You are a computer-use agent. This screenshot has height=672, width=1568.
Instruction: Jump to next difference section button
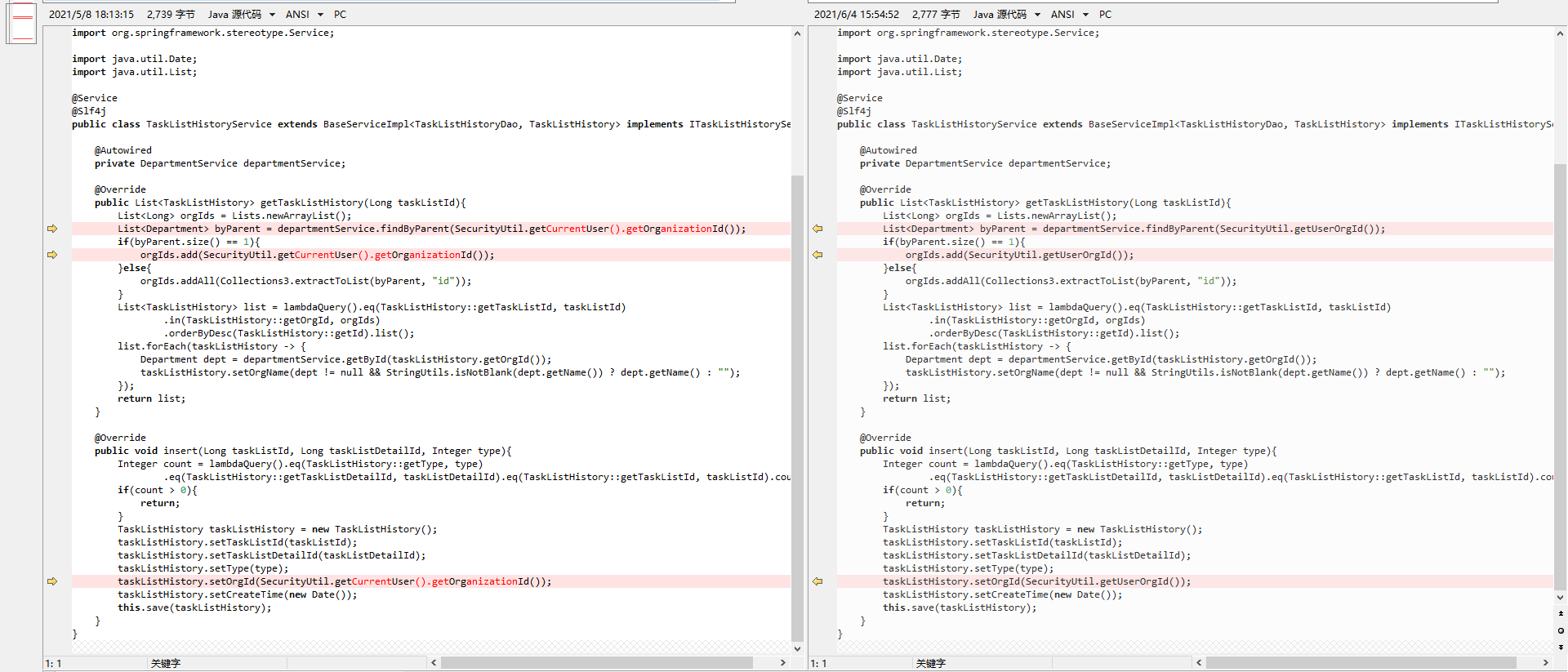tap(1561, 647)
